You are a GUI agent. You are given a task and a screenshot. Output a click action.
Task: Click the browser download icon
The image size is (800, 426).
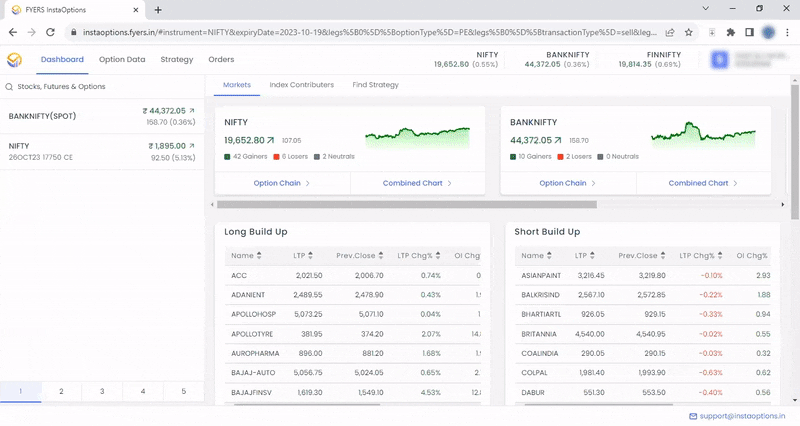coord(712,32)
